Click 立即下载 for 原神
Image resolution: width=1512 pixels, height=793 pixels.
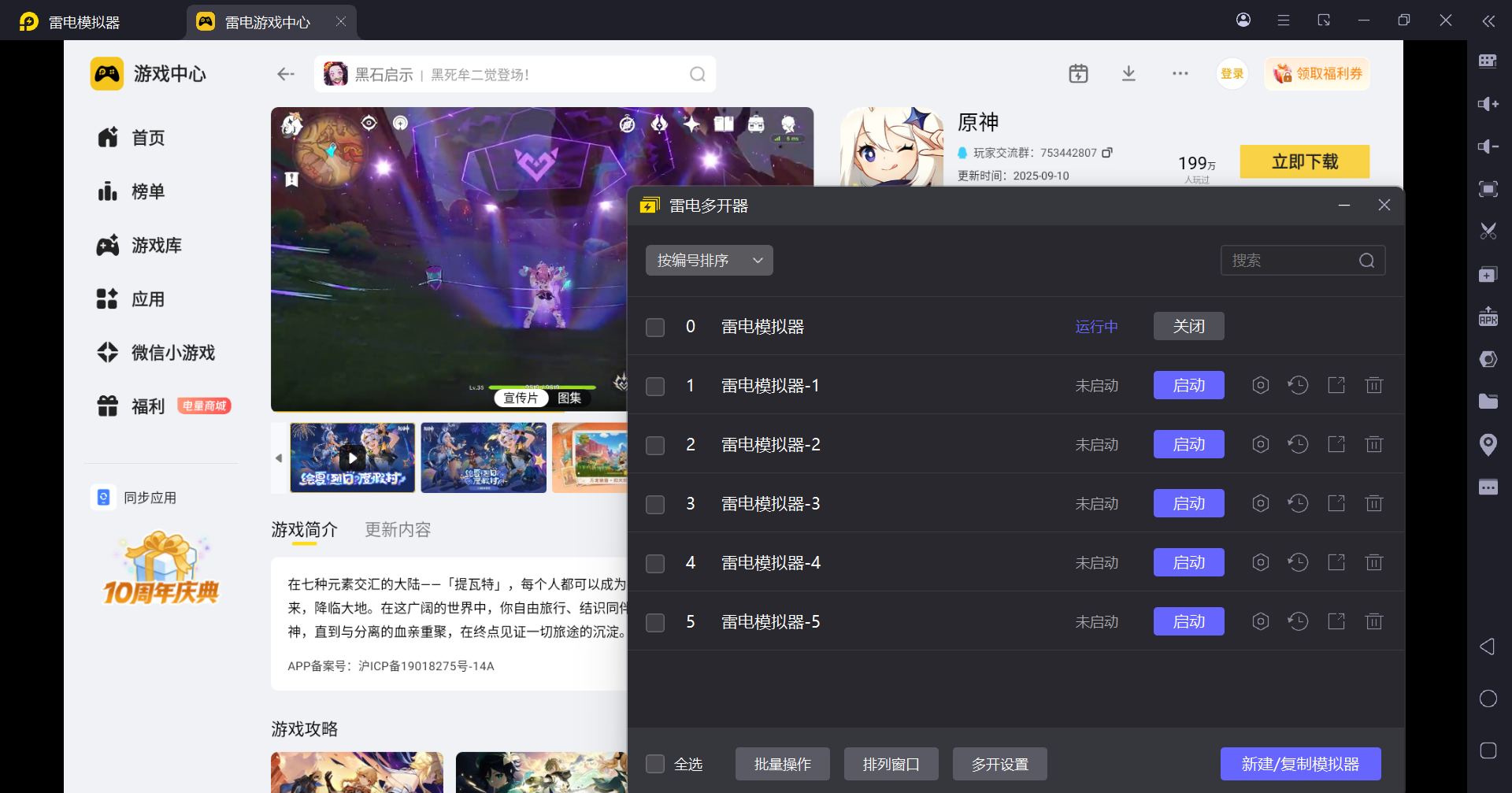click(1304, 161)
